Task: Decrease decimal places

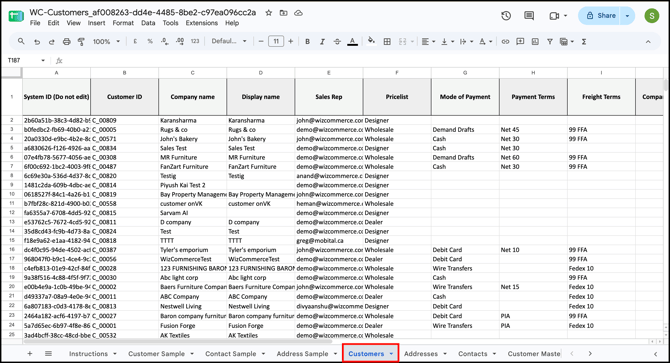Action: 165,41
